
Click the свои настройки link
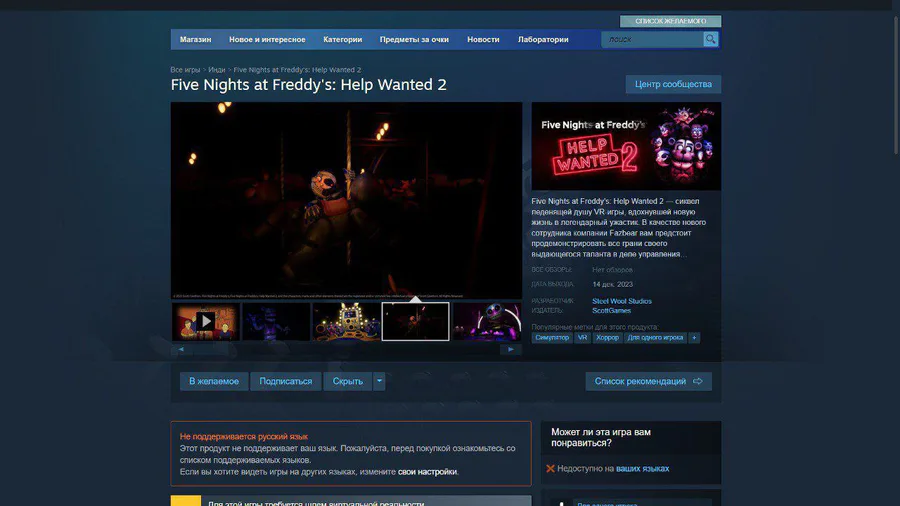(427, 472)
